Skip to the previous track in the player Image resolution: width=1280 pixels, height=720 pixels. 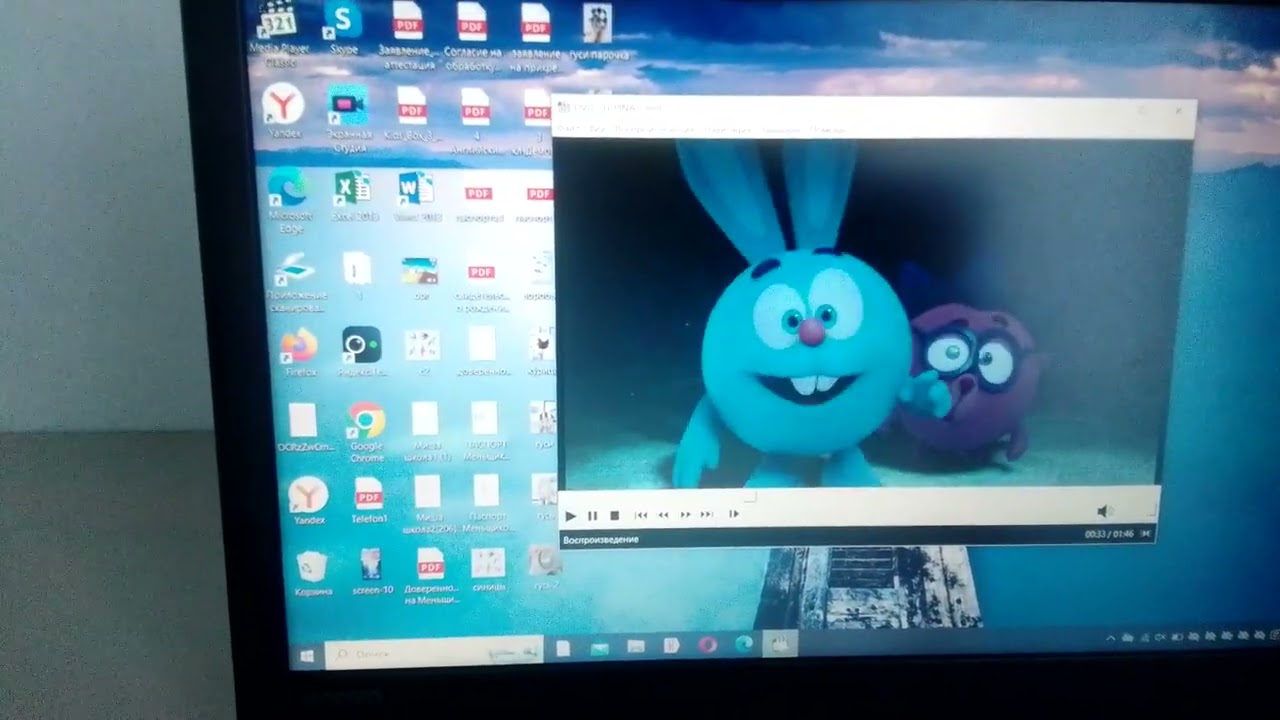coord(641,515)
